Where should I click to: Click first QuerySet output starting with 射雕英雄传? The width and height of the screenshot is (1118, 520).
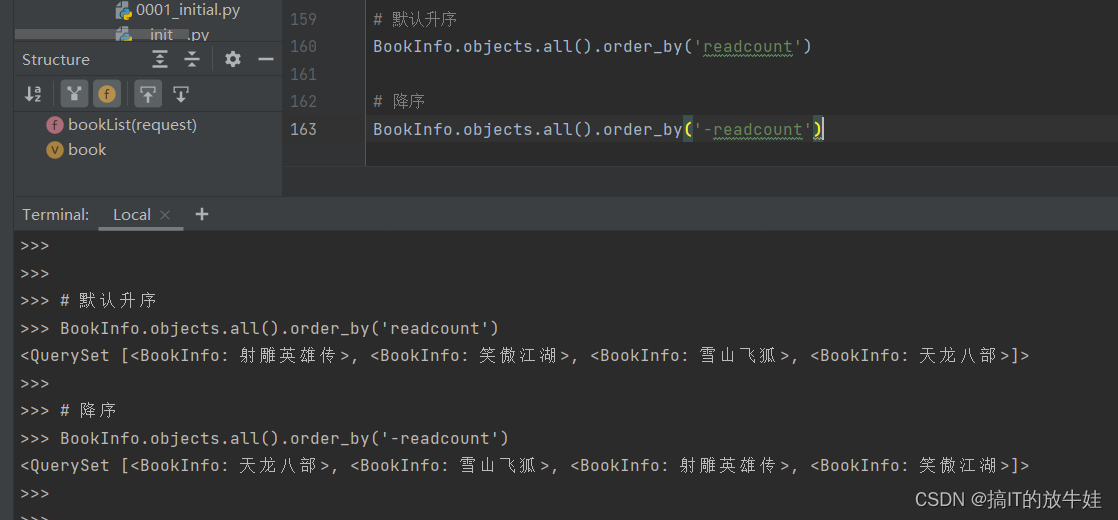tap(525, 355)
